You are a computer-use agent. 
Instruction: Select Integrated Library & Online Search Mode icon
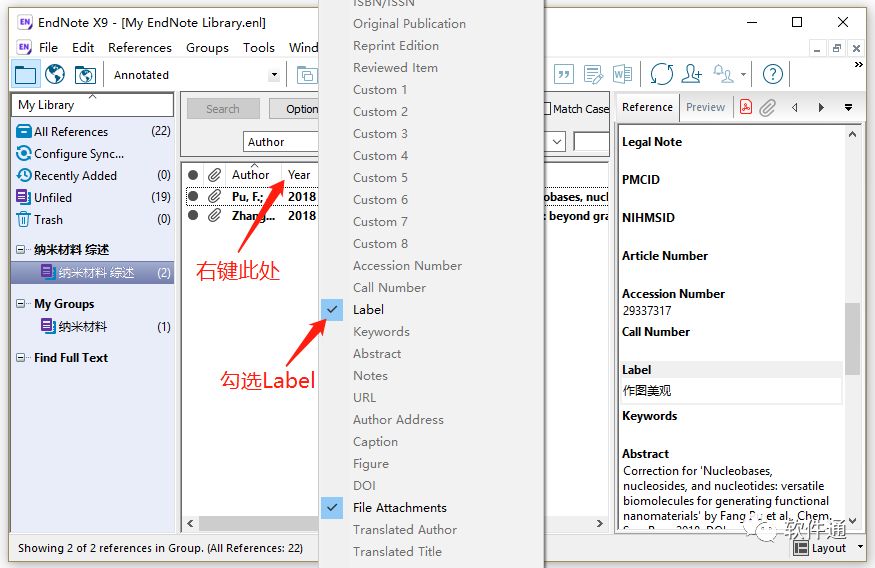(x=85, y=75)
